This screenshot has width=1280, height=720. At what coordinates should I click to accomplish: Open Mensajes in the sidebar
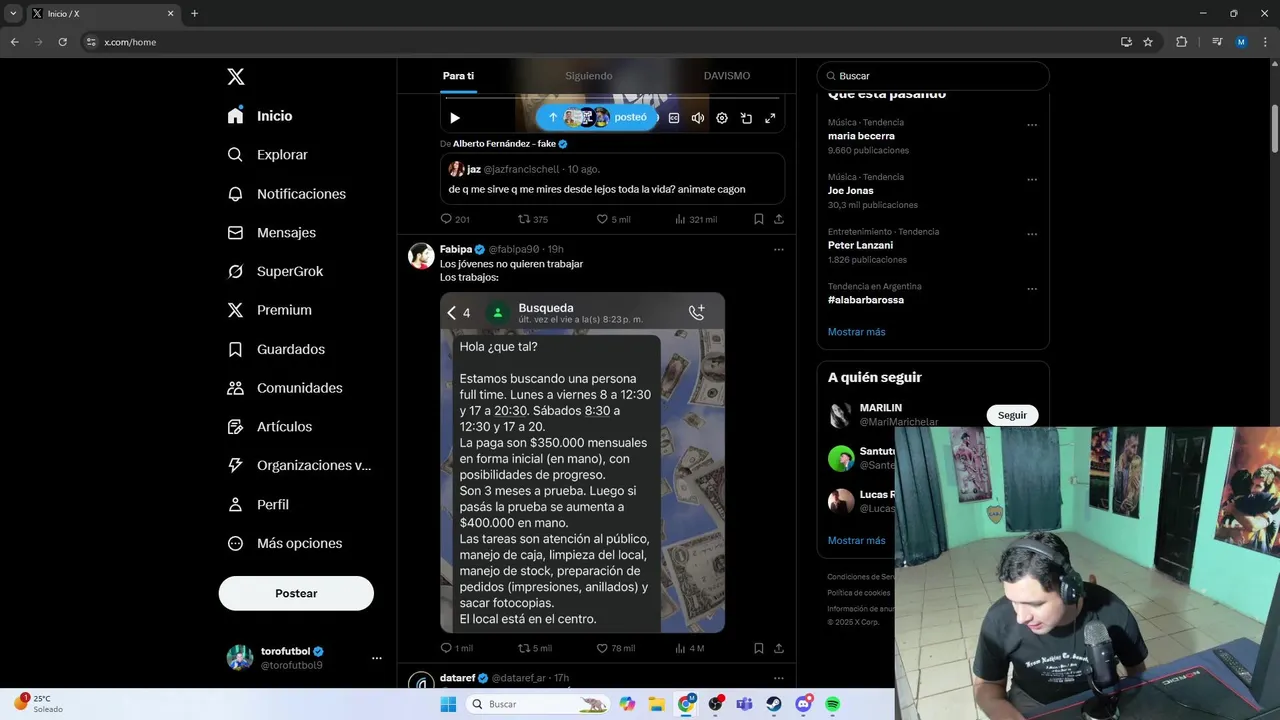pyautogui.click(x=271, y=232)
